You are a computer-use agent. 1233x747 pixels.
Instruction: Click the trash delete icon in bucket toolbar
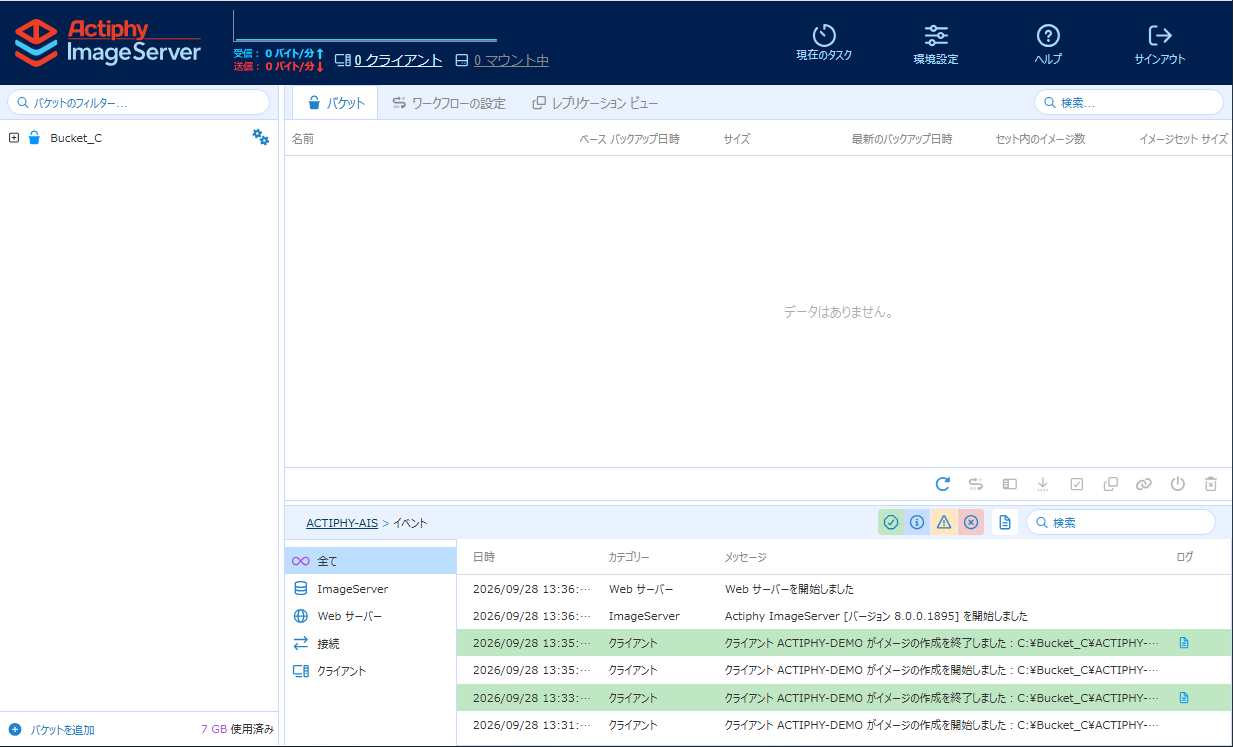(x=1211, y=484)
